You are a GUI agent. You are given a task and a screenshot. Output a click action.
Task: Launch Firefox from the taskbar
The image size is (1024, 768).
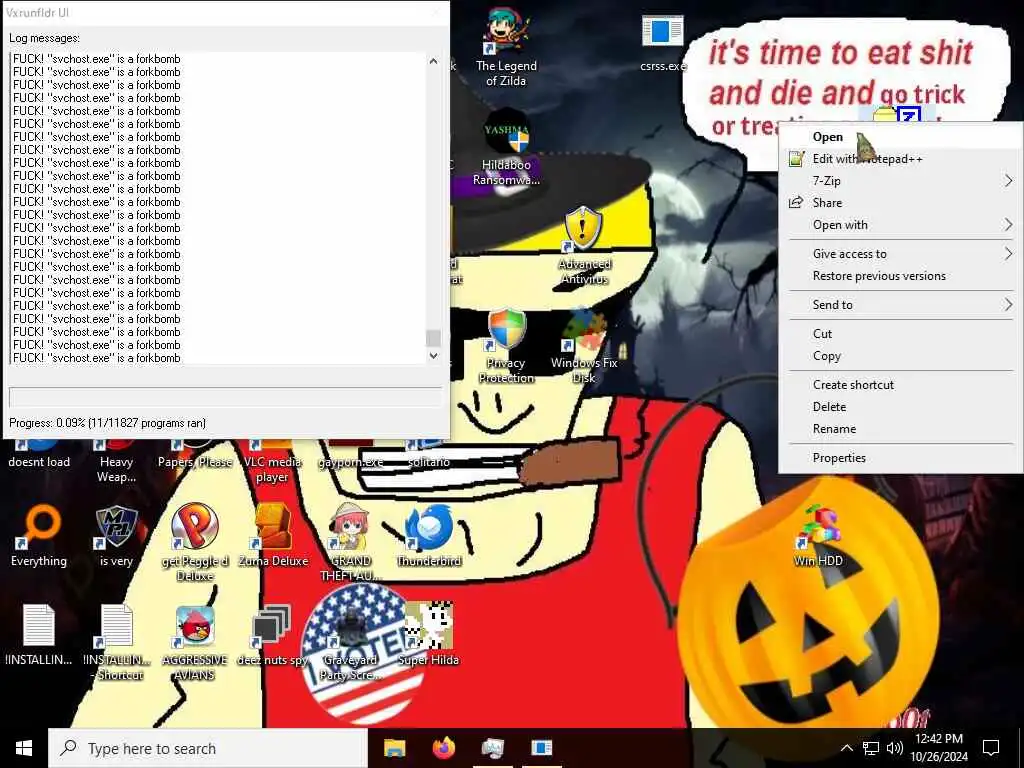444,748
